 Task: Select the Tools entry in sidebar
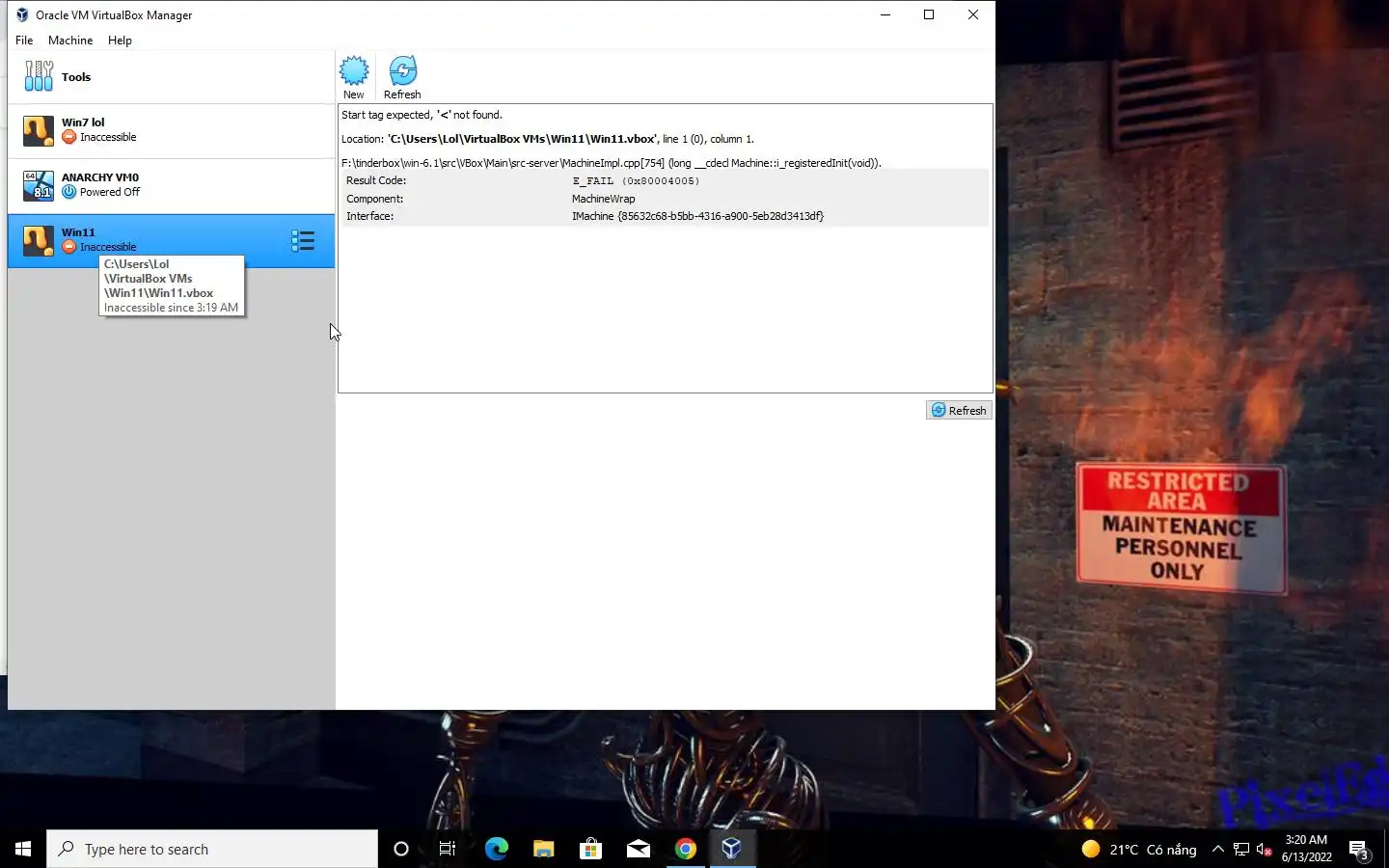pyautogui.click(x=172, y=77)
